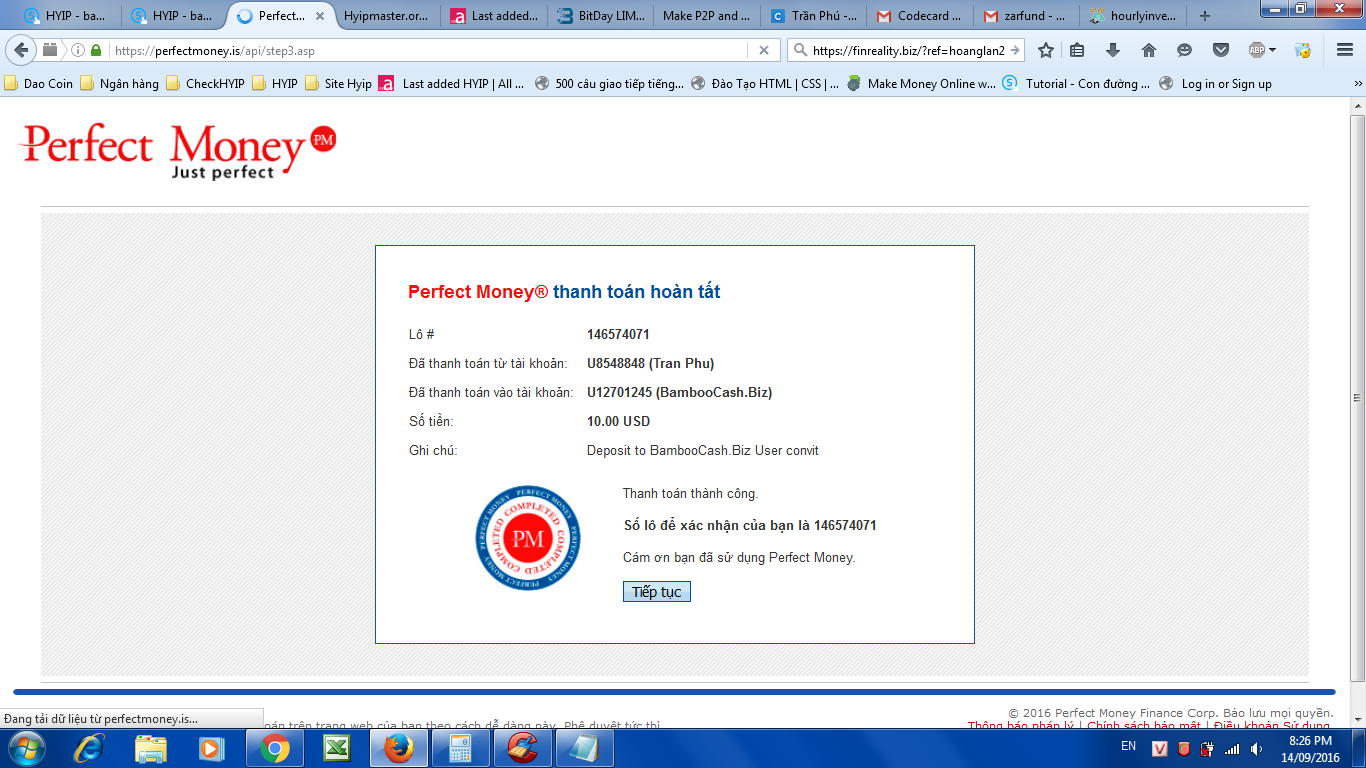
Task: Open Excel from the taskbar
Action: pos(336,748)
